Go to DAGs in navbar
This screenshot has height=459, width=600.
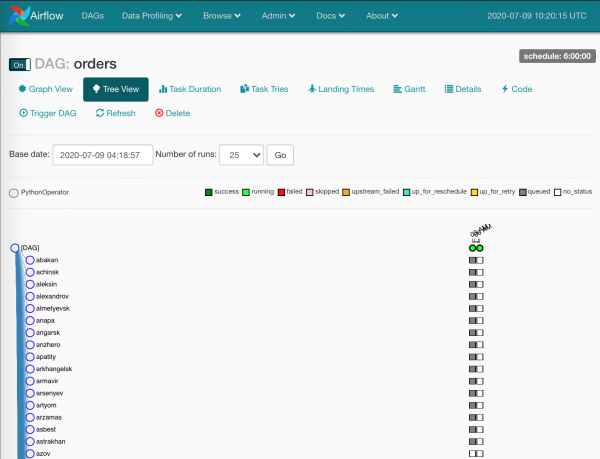[x=91, y=16]
